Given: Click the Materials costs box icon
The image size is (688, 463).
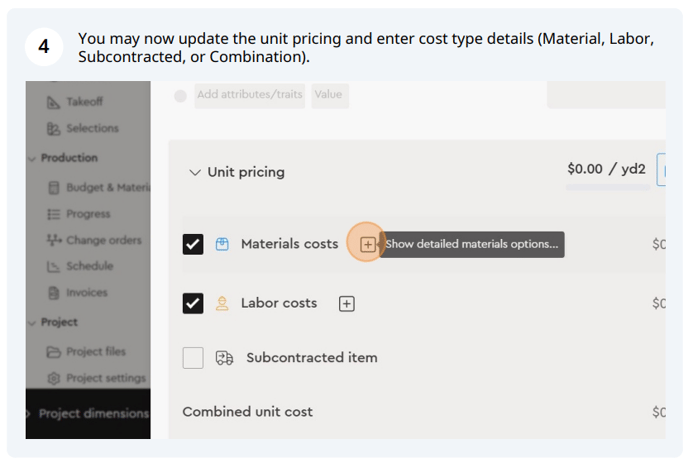Looking at the screenshot, I should tap(222, 244).
